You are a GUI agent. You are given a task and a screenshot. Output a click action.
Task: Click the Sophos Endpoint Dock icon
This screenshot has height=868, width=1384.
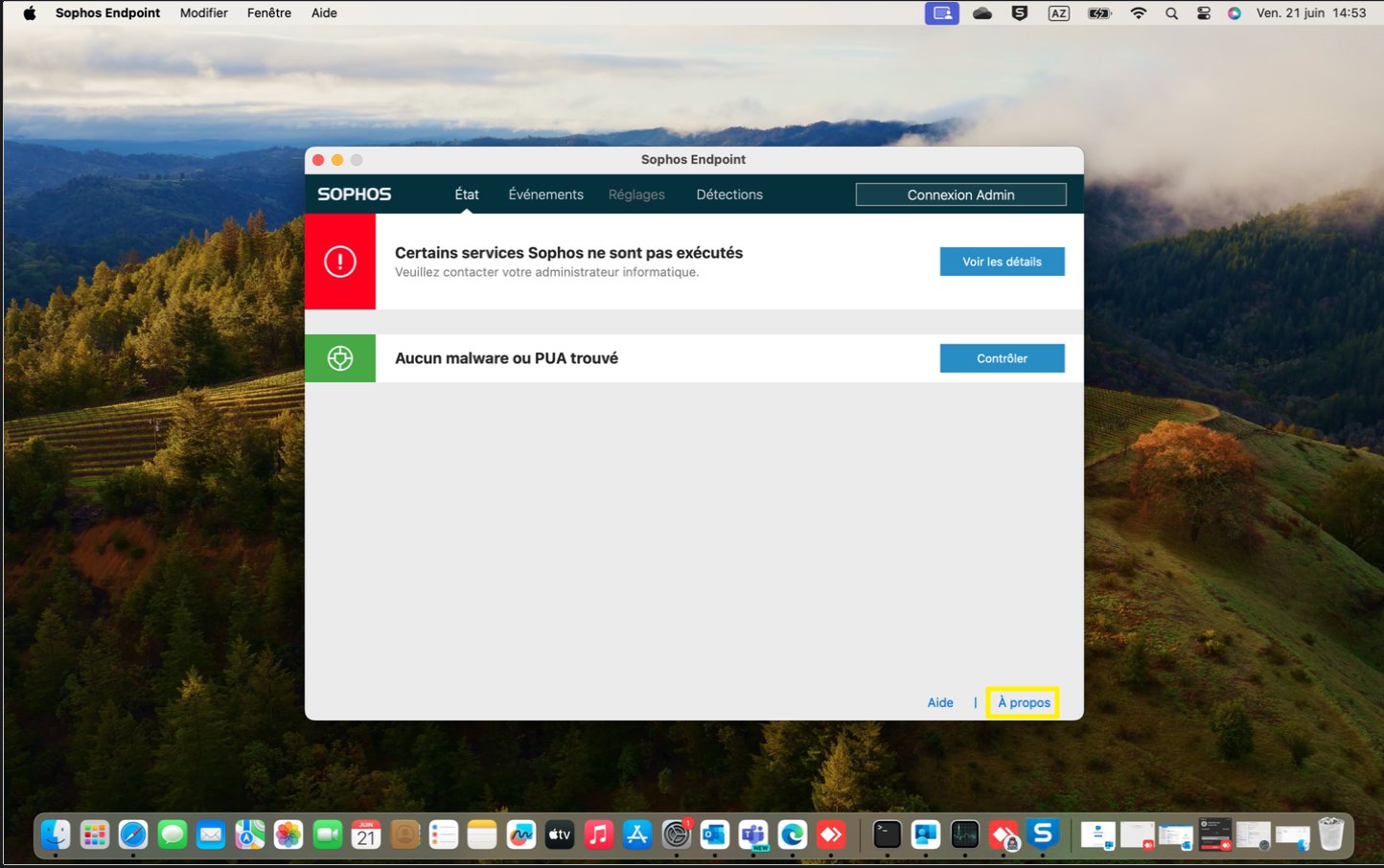(1043, 834)
